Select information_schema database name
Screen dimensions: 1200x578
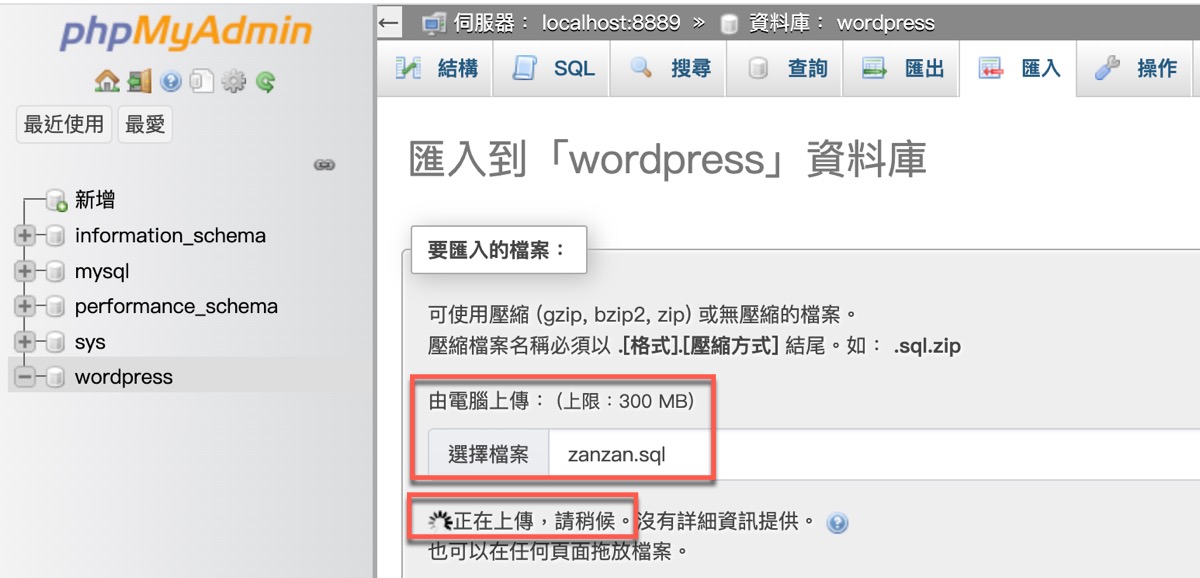click(170, 237)
